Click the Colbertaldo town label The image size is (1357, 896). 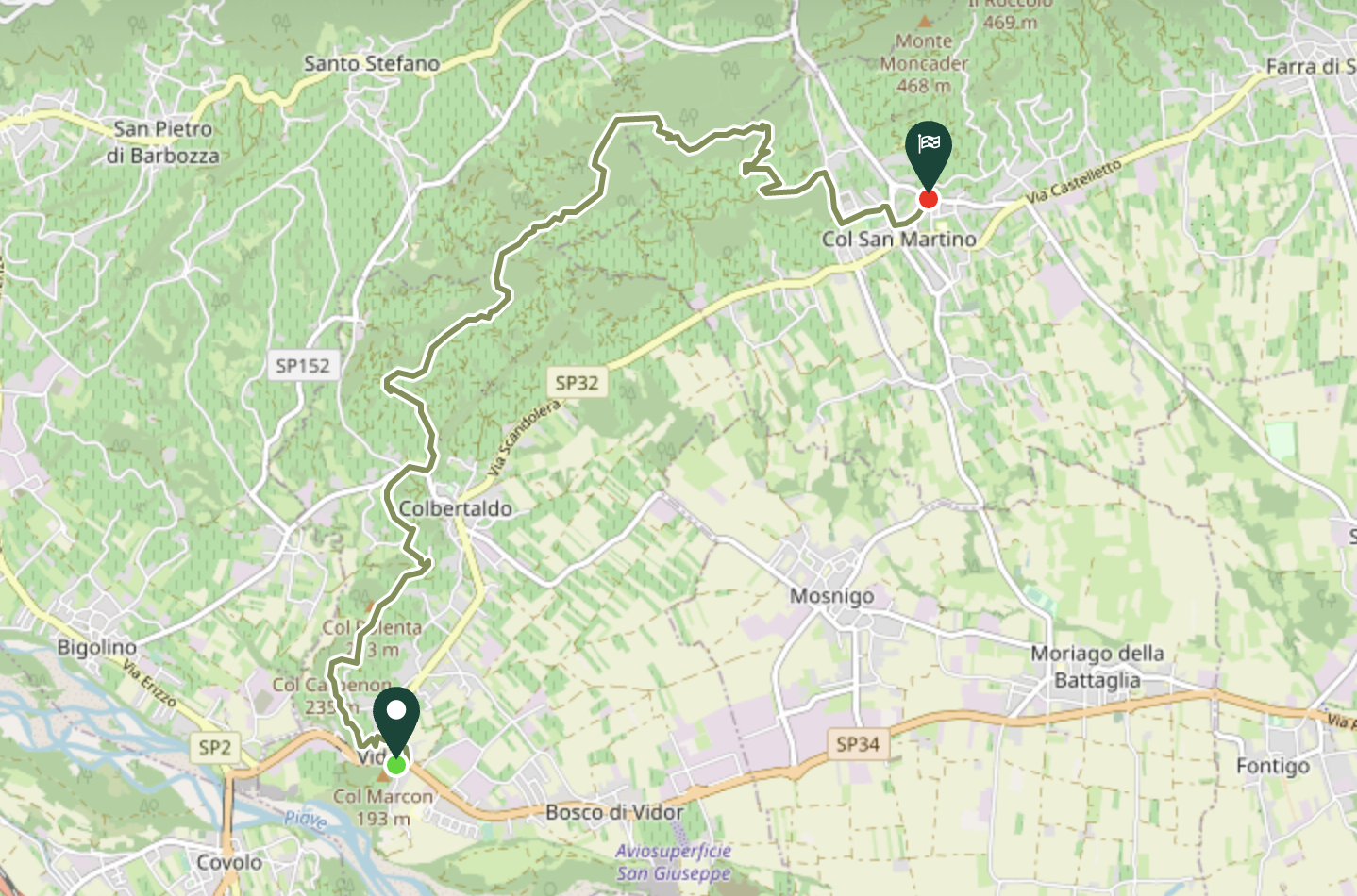click(x=456, y=508)
